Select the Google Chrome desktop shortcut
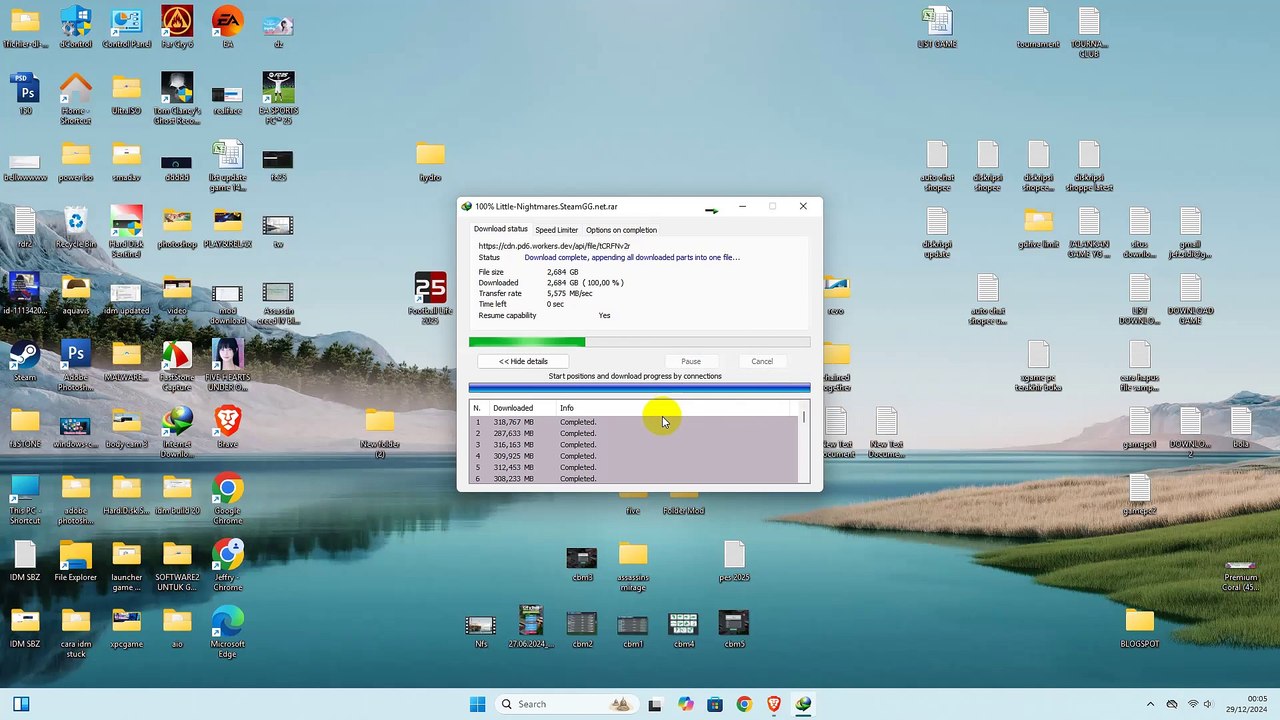1280x720 pixels. click(x=228, y=499)
